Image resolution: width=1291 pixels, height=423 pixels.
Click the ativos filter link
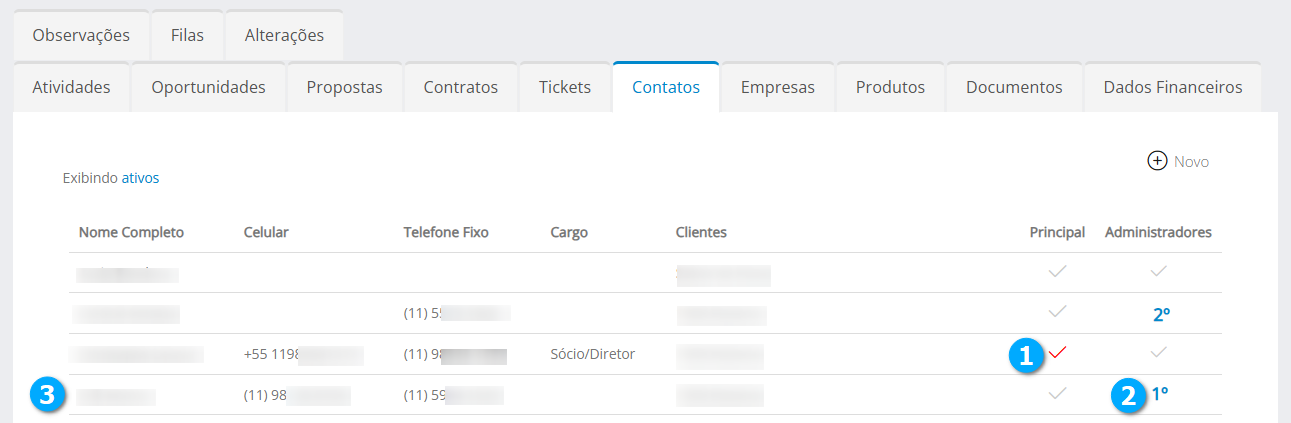pyautogui.click(x=140, y=178)
